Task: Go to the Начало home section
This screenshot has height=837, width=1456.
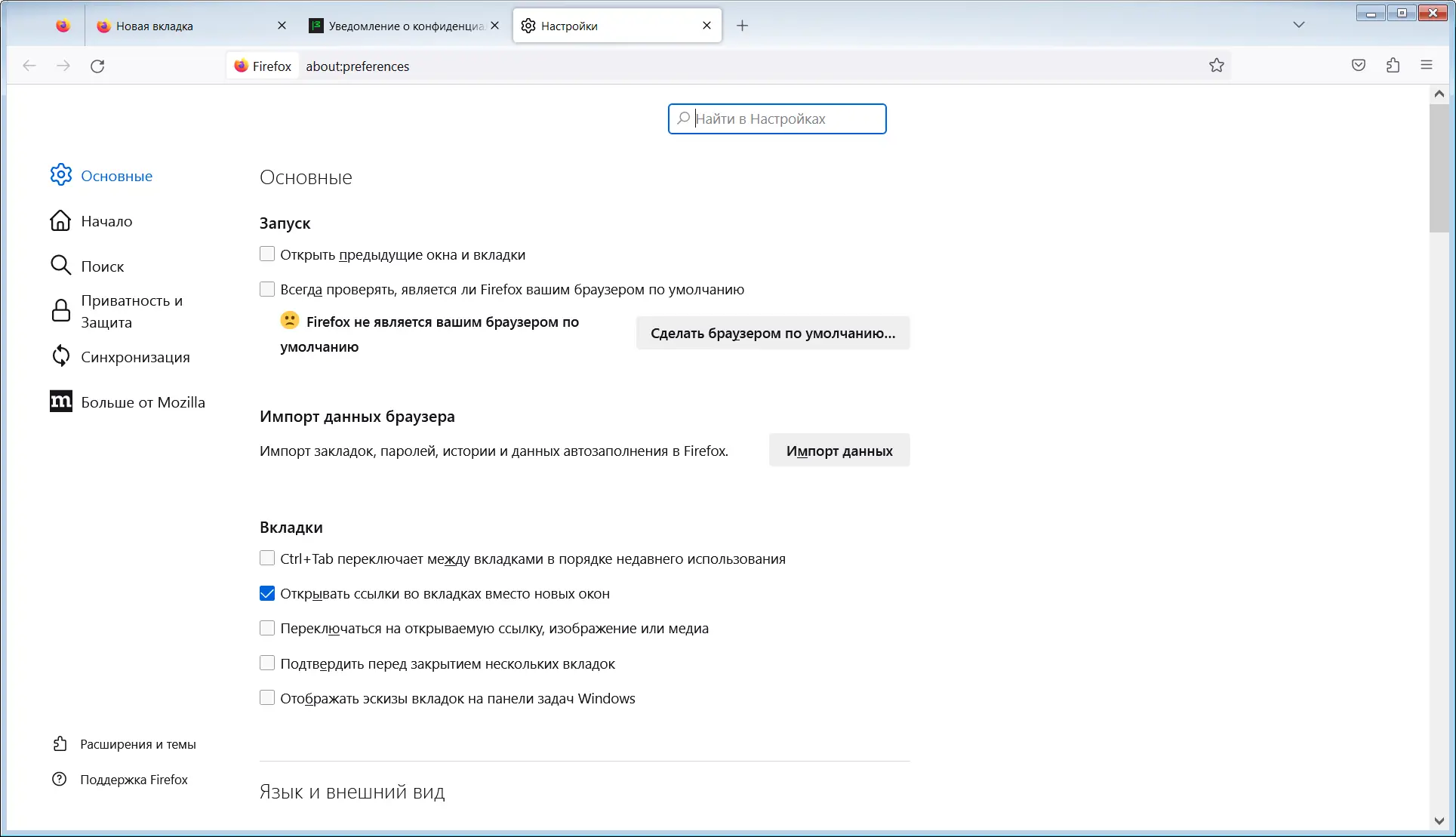Action: click(106, 221)
